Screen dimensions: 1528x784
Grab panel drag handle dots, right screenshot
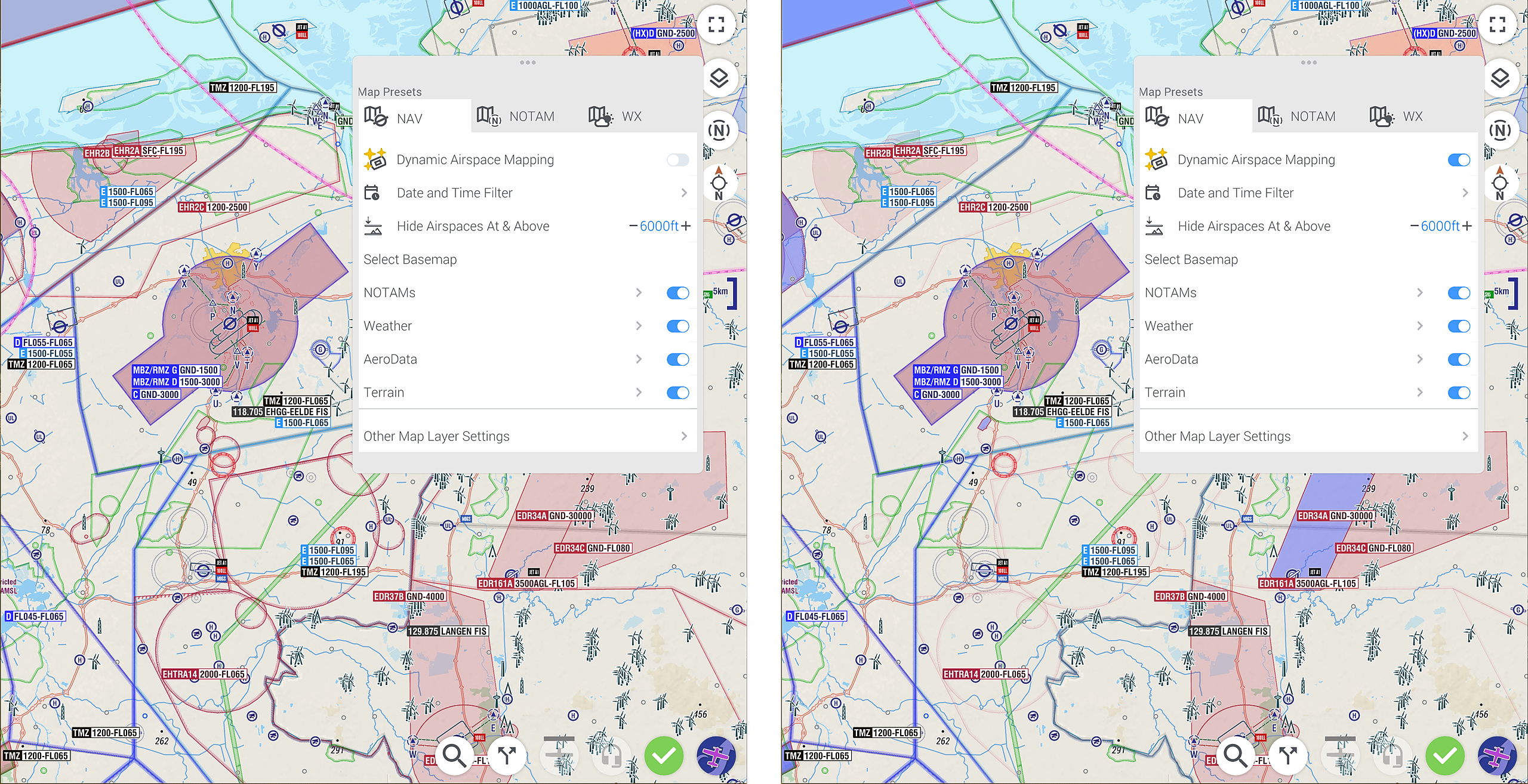1309,63
